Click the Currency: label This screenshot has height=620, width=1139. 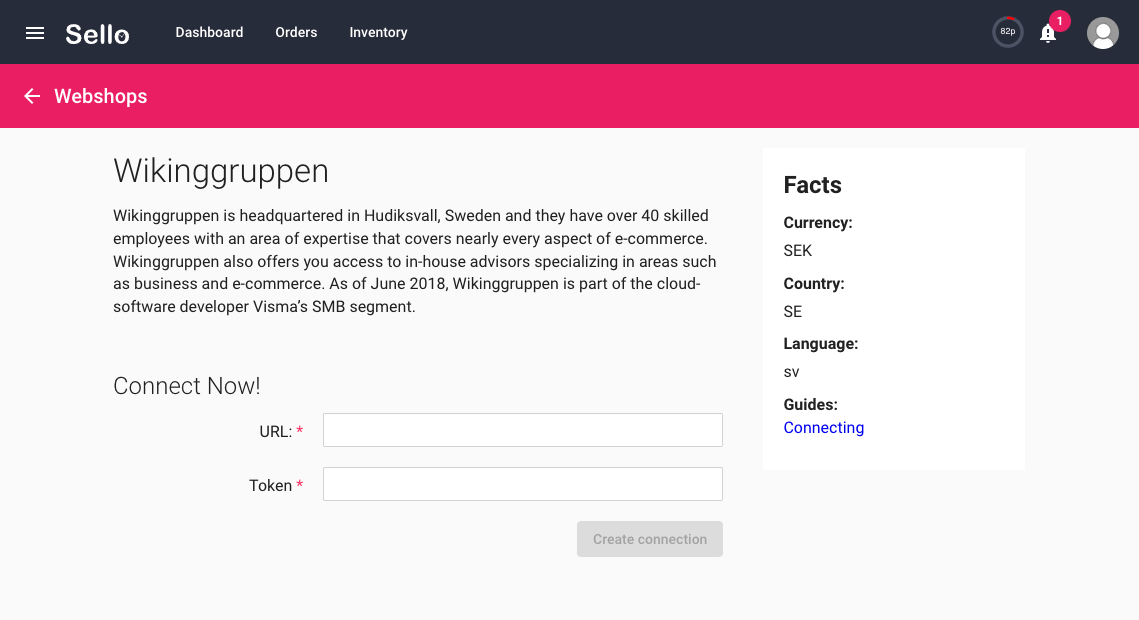(x=818, y=223)
